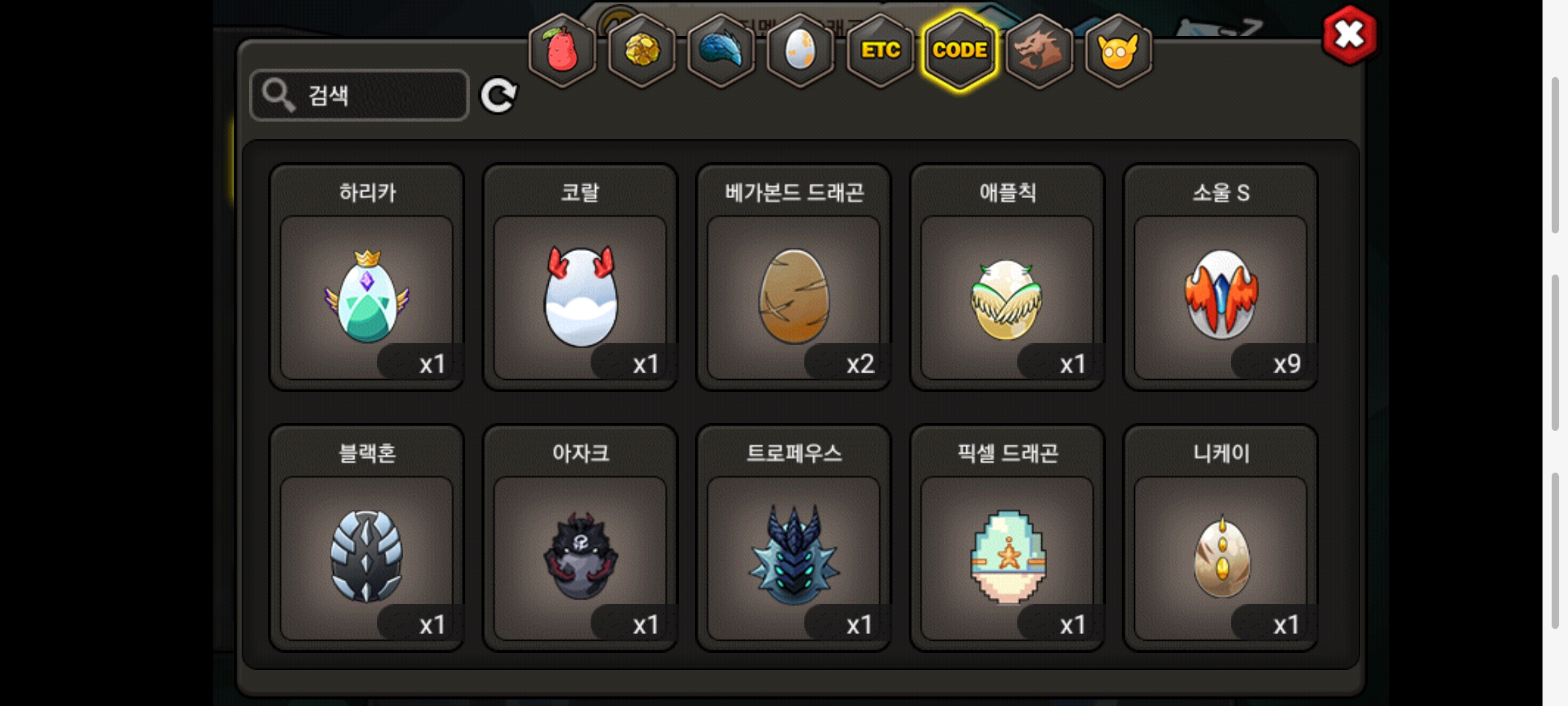The height and width of the screenshot is (706, 1568).
Task: Choose the 코랄 egg with red horns
Action: click(x=580, y=277)
